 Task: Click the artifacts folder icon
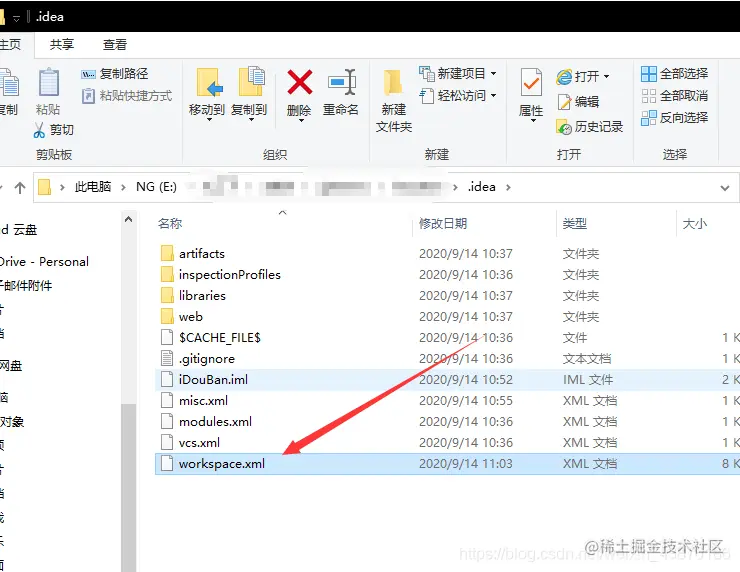pos(167,253)
